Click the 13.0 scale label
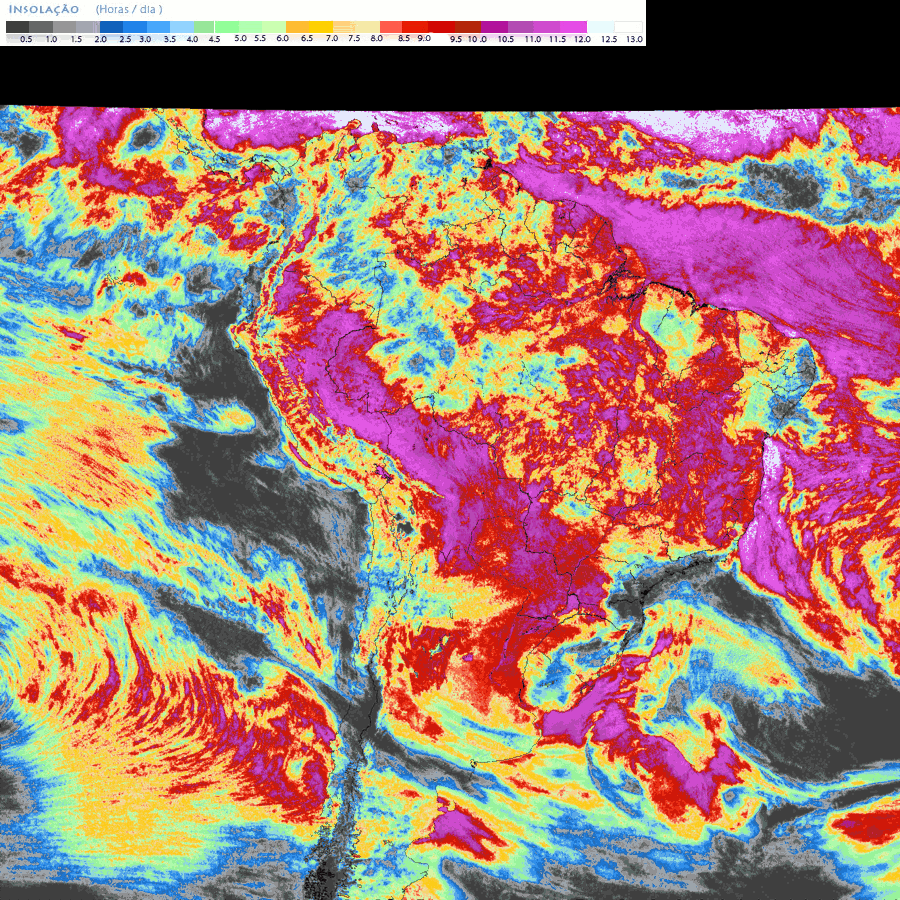The width and height of the screenshot is (900, 900). click(635, 39)
